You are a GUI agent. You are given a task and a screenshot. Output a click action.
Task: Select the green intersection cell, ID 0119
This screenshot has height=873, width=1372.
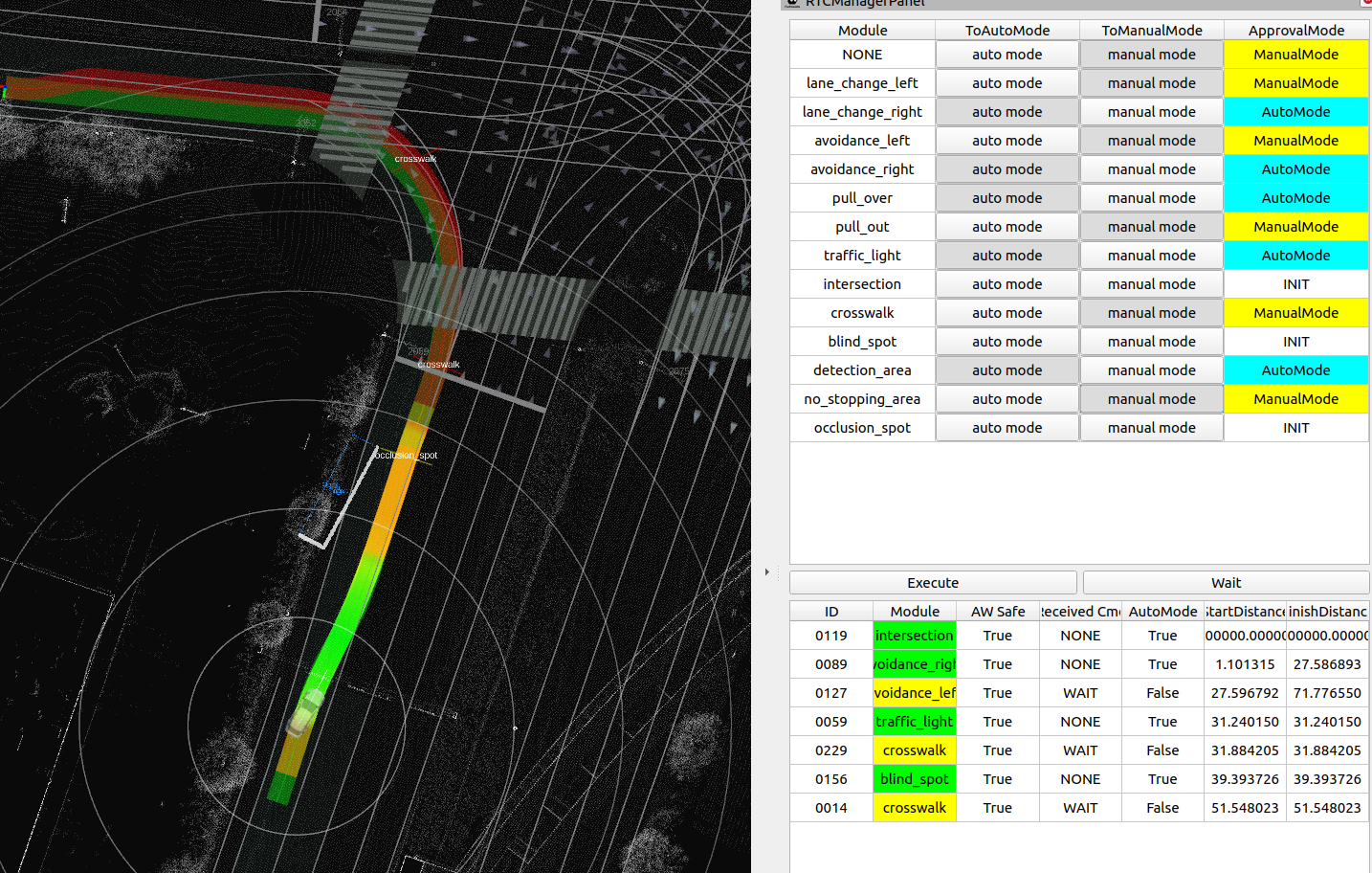coord(914,636)
